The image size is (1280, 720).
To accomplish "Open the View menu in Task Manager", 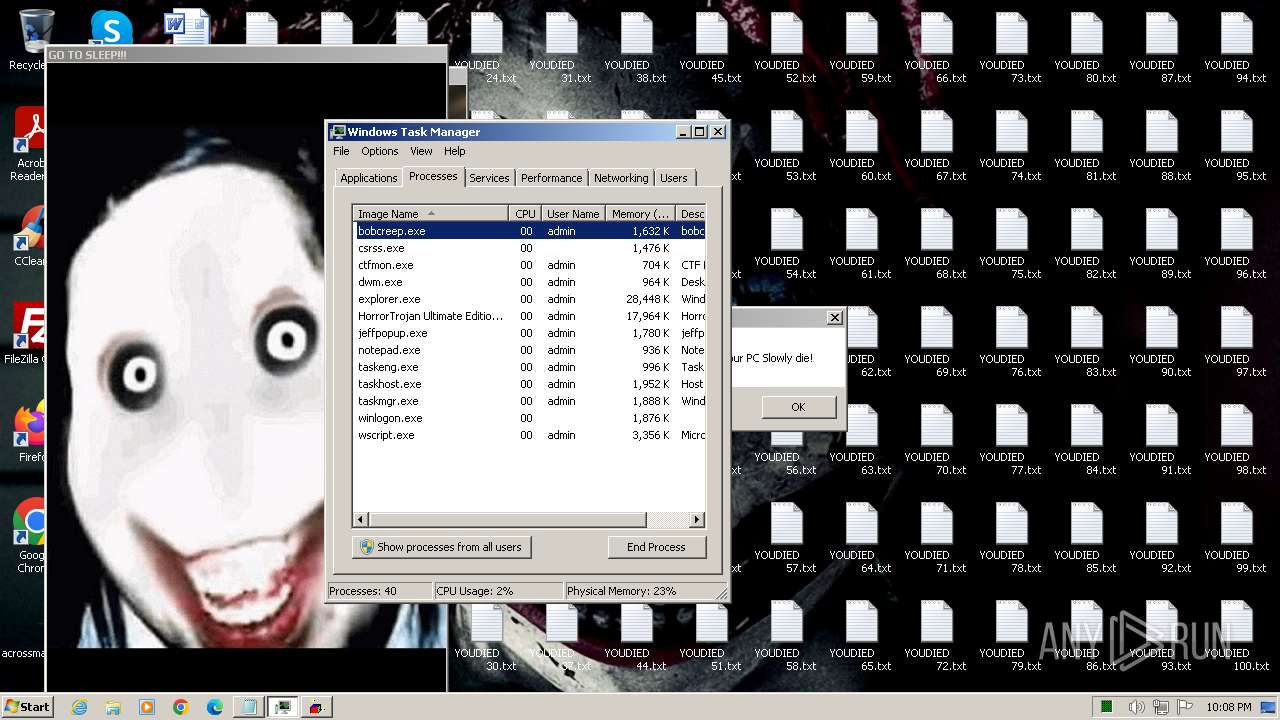I will click(x=421, y=151).
